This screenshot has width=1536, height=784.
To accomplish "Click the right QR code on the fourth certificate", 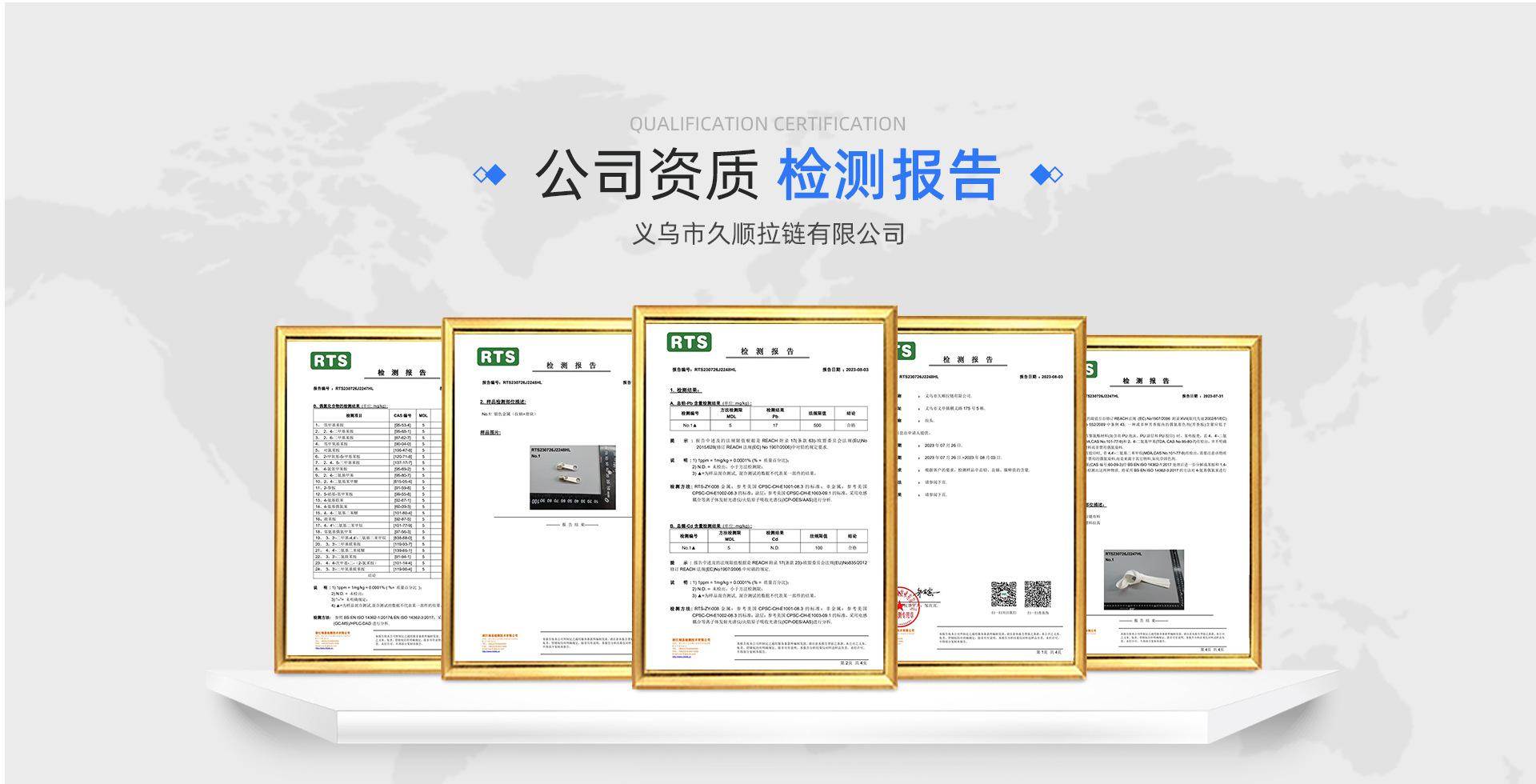I will coord(1038,595).
